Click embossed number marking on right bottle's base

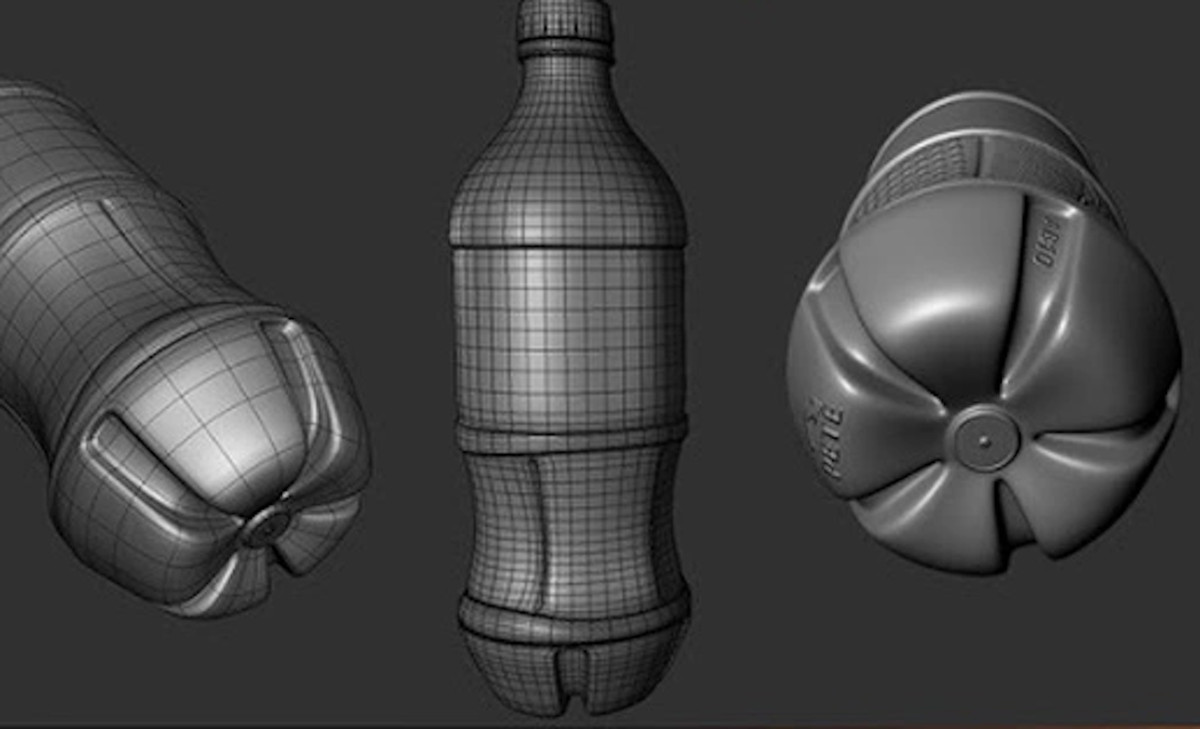pos(1048,241)
